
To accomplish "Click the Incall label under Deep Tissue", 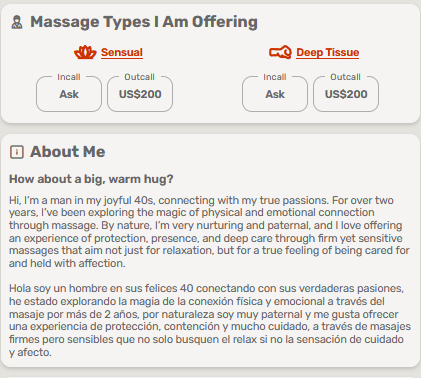I will coord(275,77).
